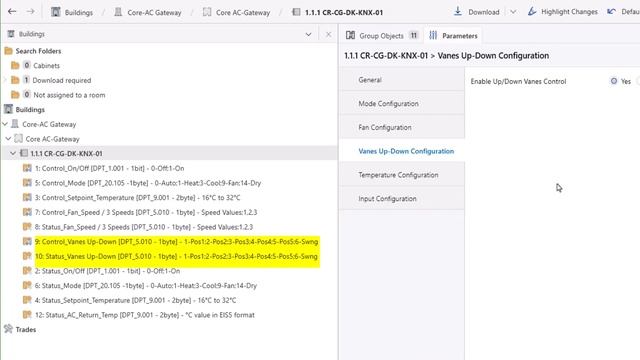Image resolution: width=640 pixels, height=360 pixels.
Task: Open the Mode Configuration page
Action: coord(402,104)
